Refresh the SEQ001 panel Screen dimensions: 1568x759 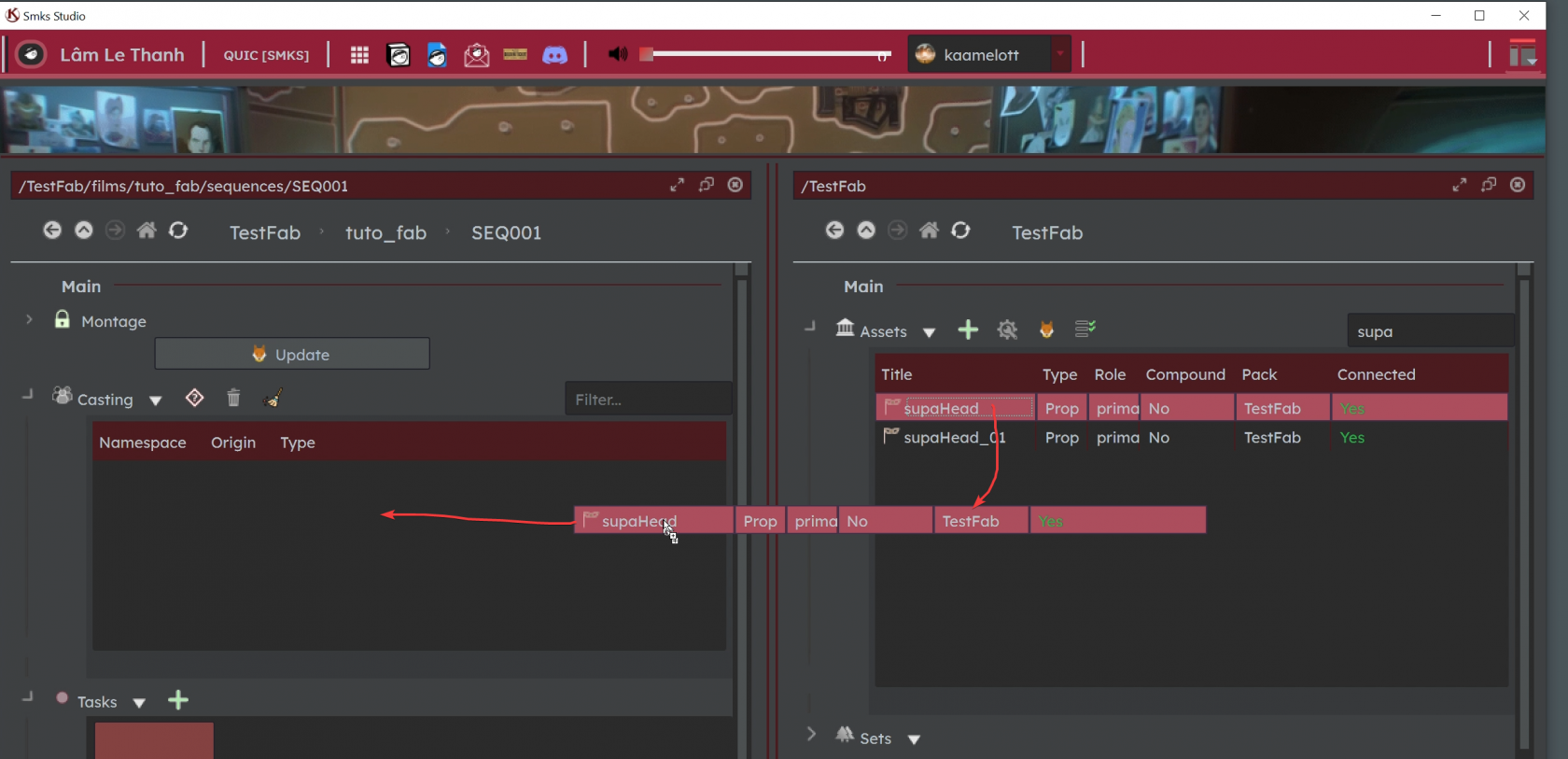[x=178, y=230]
